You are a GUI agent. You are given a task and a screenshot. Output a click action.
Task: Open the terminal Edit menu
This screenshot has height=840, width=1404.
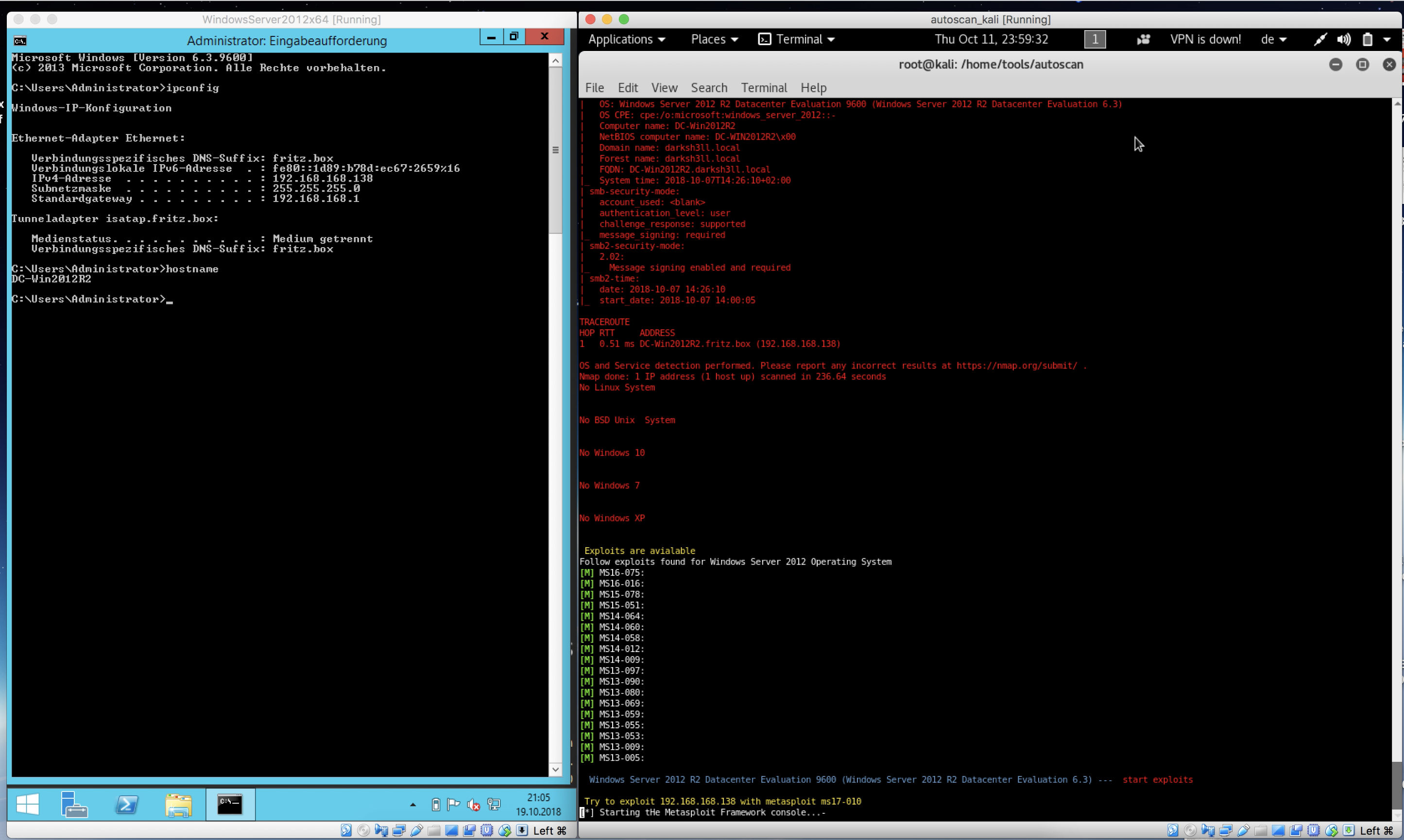tap(628, 88)
